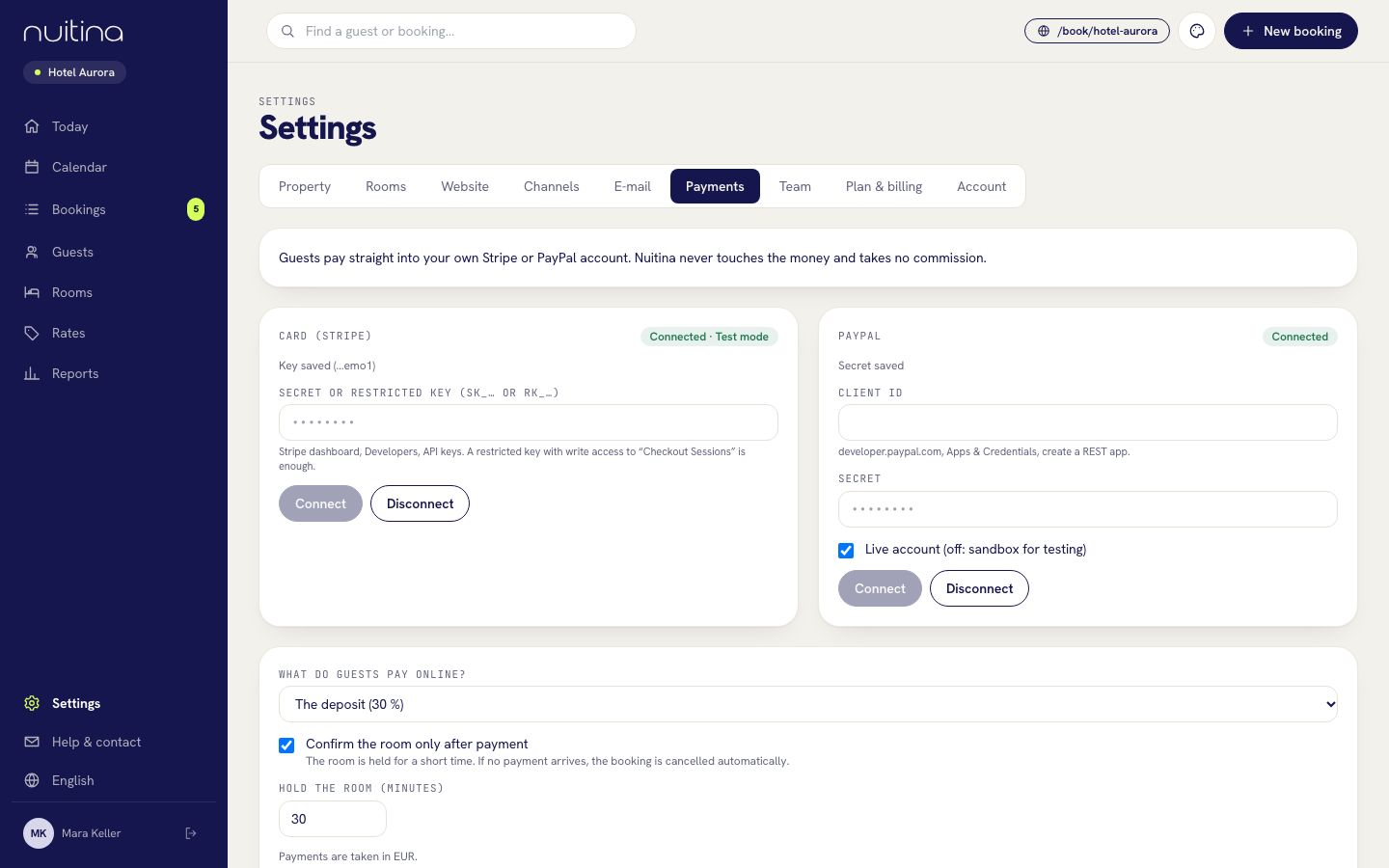Focus the Find a guest or booking search

coord(451,31)
